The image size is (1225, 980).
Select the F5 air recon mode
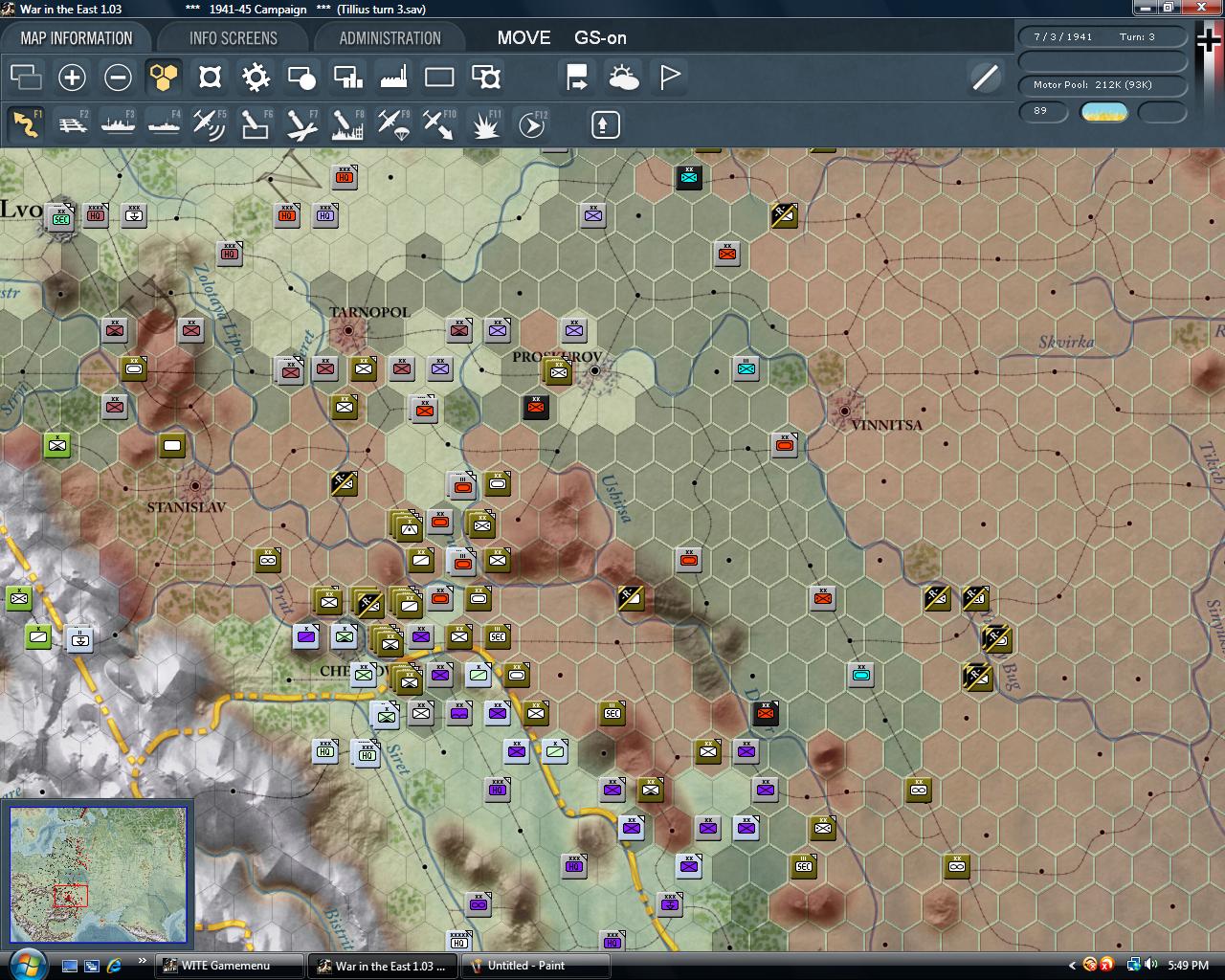click(x=210, y=124)
